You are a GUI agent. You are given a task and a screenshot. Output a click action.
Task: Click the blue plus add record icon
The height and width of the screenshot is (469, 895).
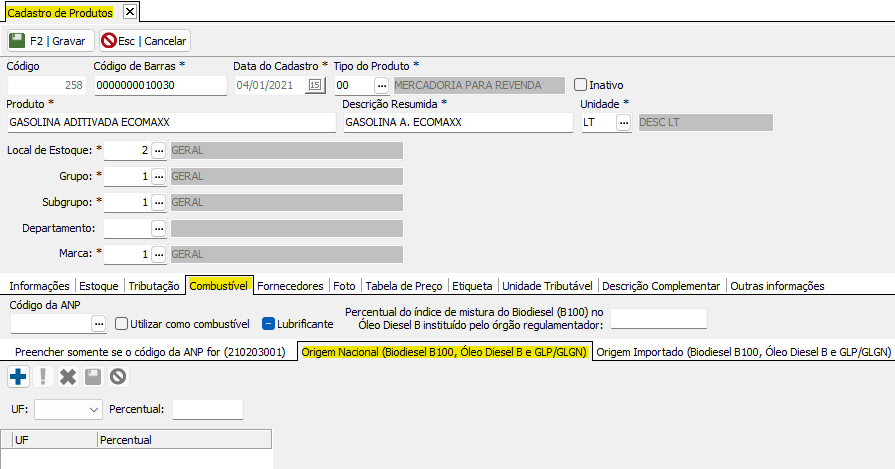pyautogui.click(x=18, y=377)
